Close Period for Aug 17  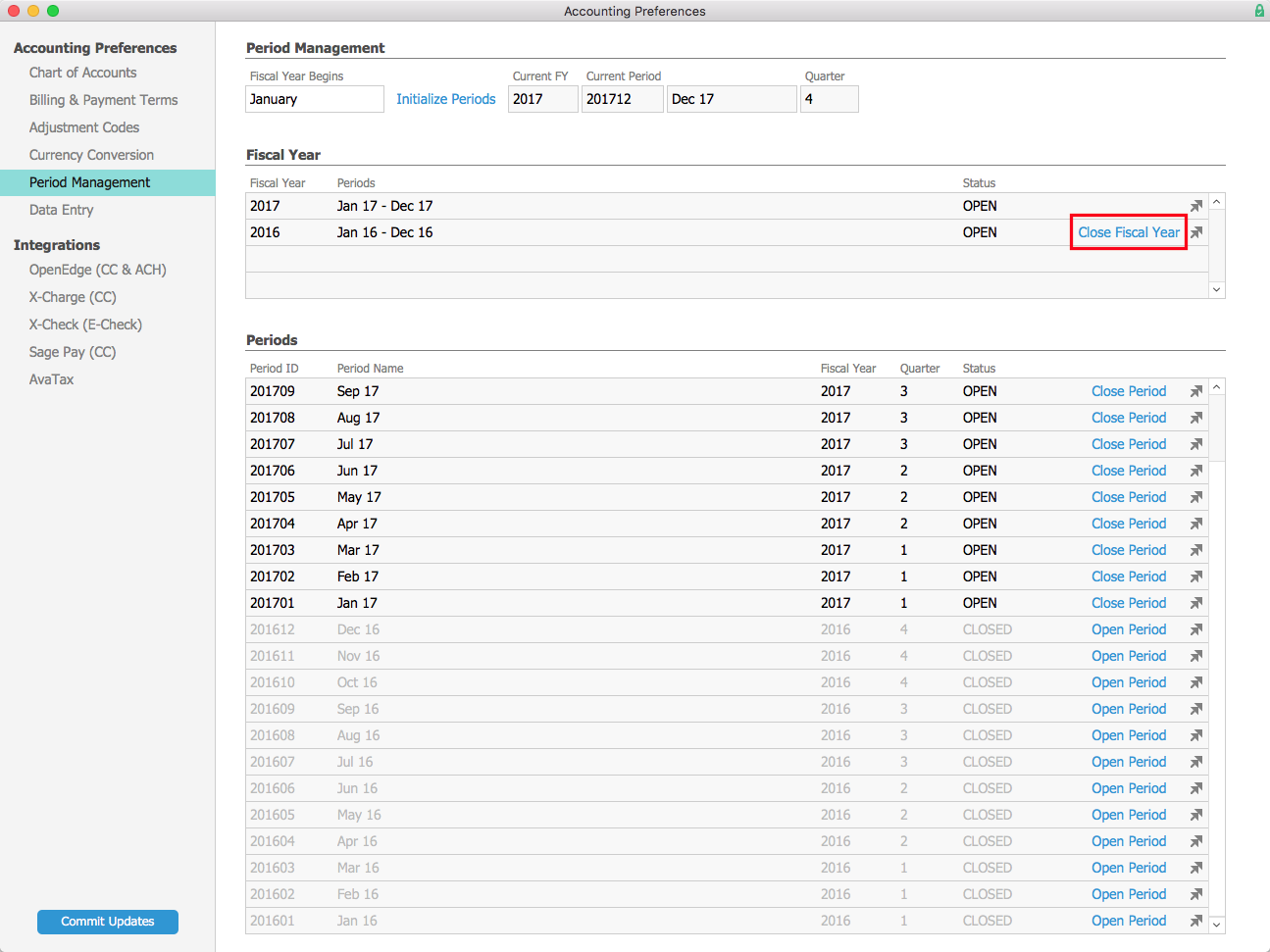(x=1129, y=418)
